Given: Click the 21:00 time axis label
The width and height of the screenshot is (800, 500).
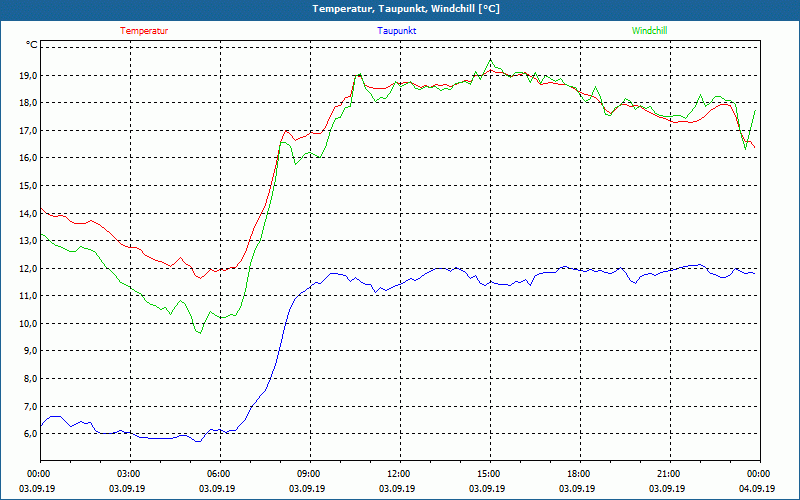Looking at the screenshot, I should [670, 474].
